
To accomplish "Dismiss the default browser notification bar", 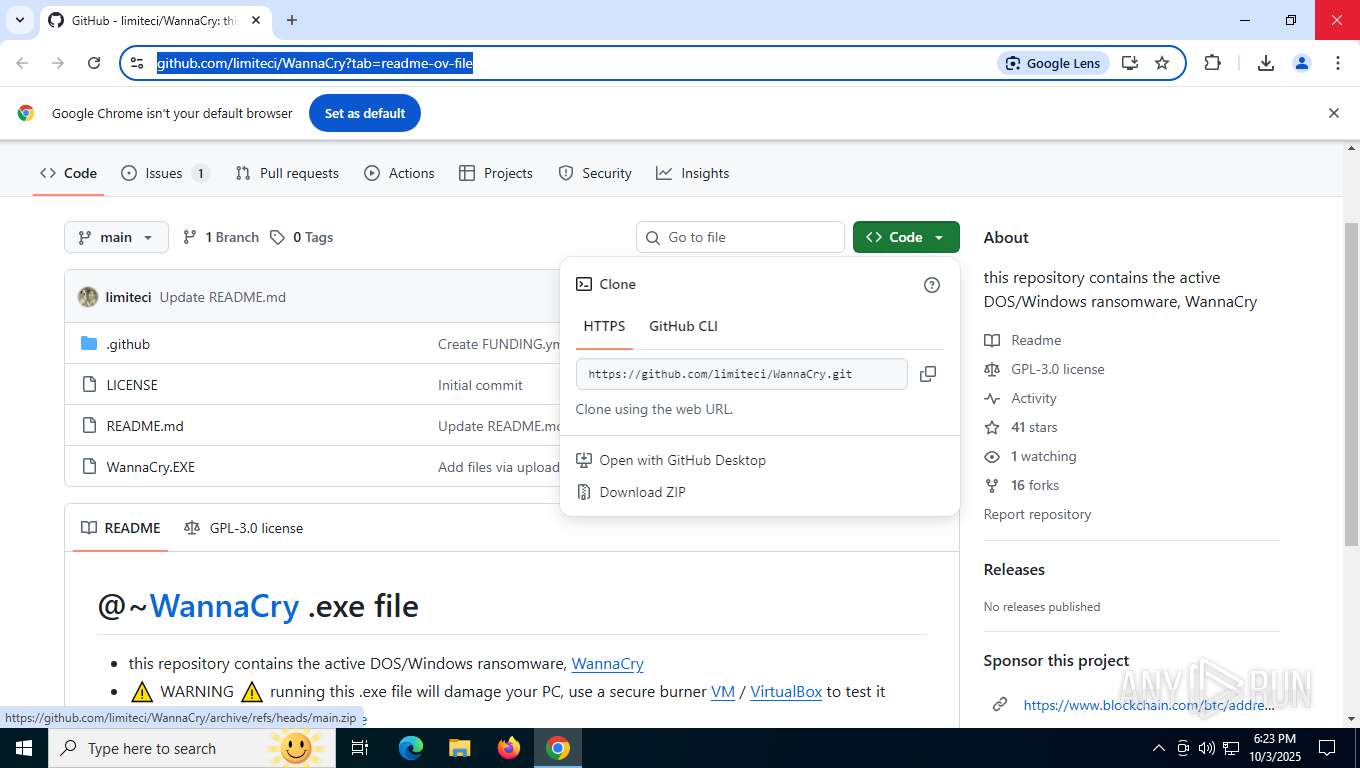I will click(x=1333, y=113).
